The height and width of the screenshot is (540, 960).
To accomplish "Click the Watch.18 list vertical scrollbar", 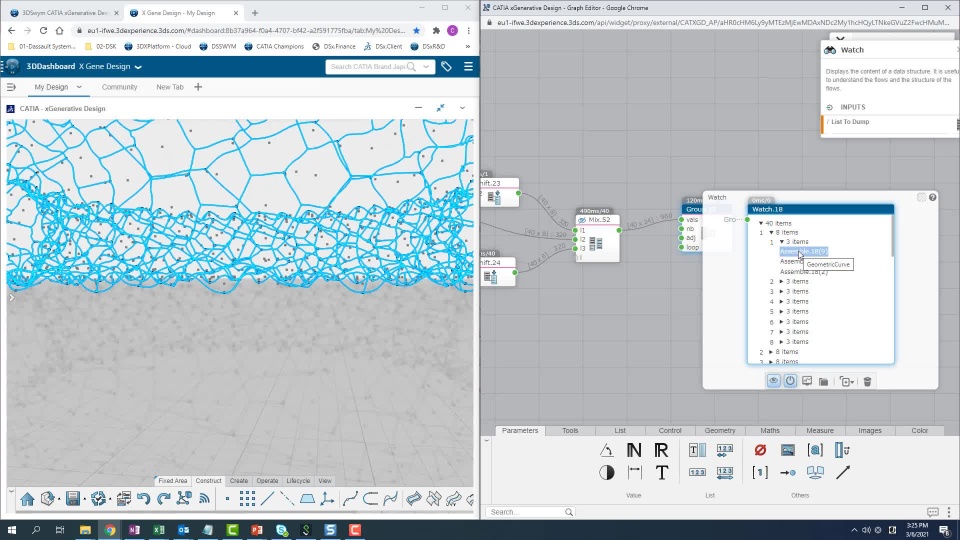I will tap(892, 236).
